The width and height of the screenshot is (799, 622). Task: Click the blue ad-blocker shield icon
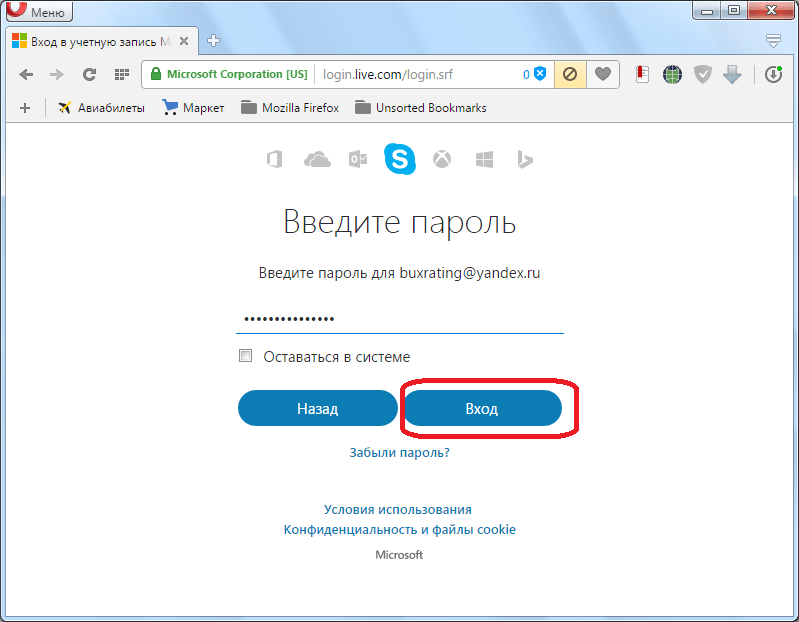pyautogui.click(x=540, y=74)
